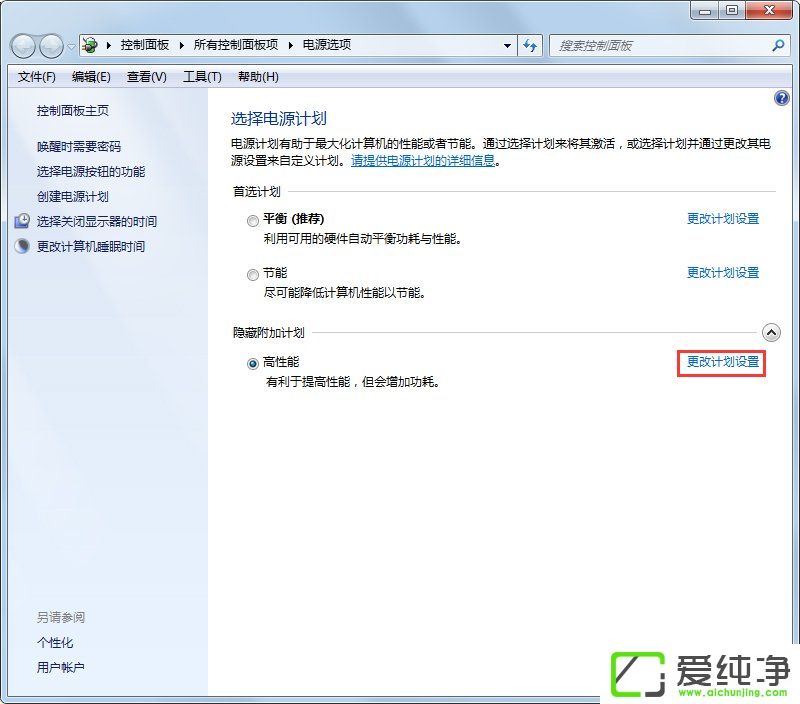Open the 查看 menu

coord(144,76)
